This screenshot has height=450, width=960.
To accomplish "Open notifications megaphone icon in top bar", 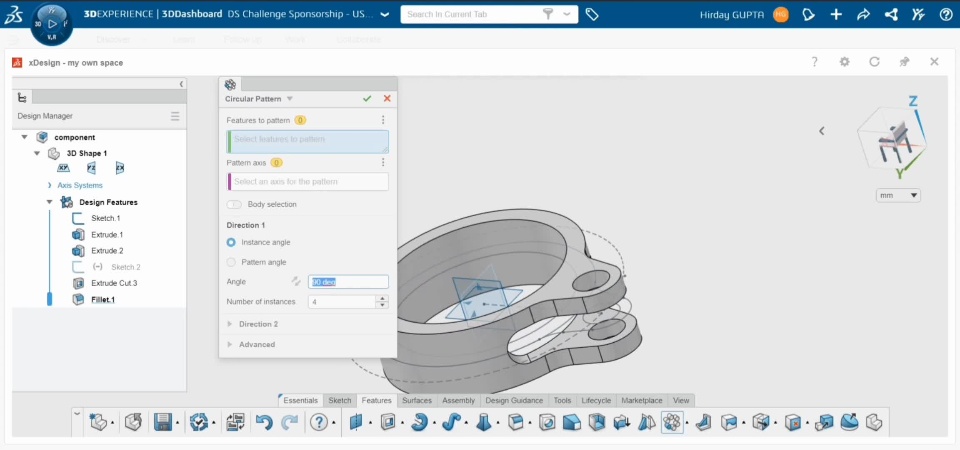I will 808,15.
